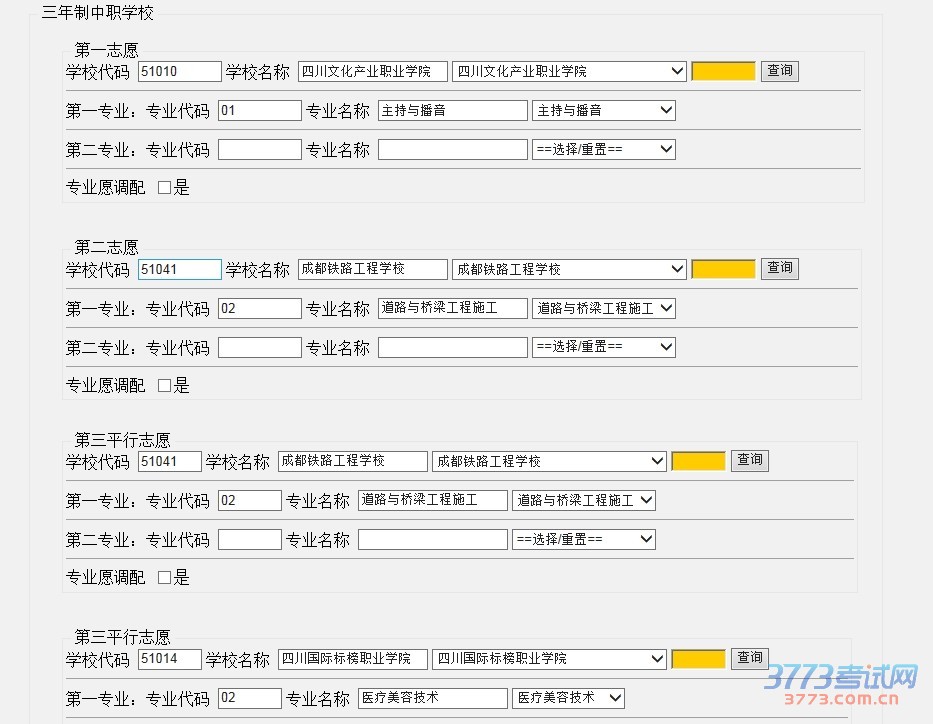Expand the 主持与播音 major dropdown

point(603,111)
